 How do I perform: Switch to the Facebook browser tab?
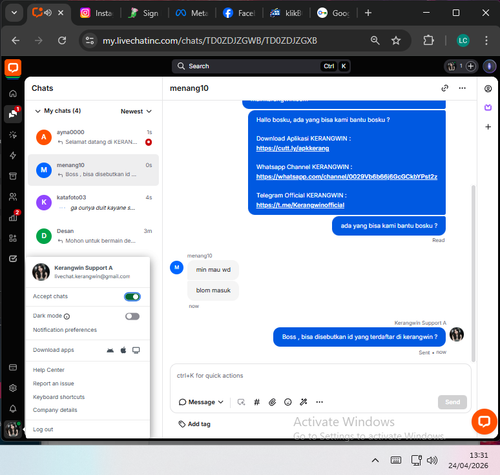(239, 13)
